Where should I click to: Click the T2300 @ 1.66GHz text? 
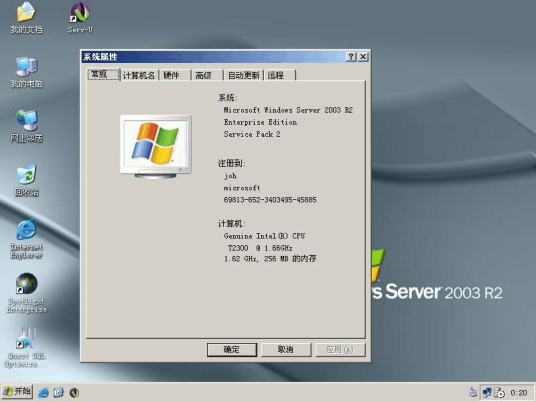tap(260, 248)
